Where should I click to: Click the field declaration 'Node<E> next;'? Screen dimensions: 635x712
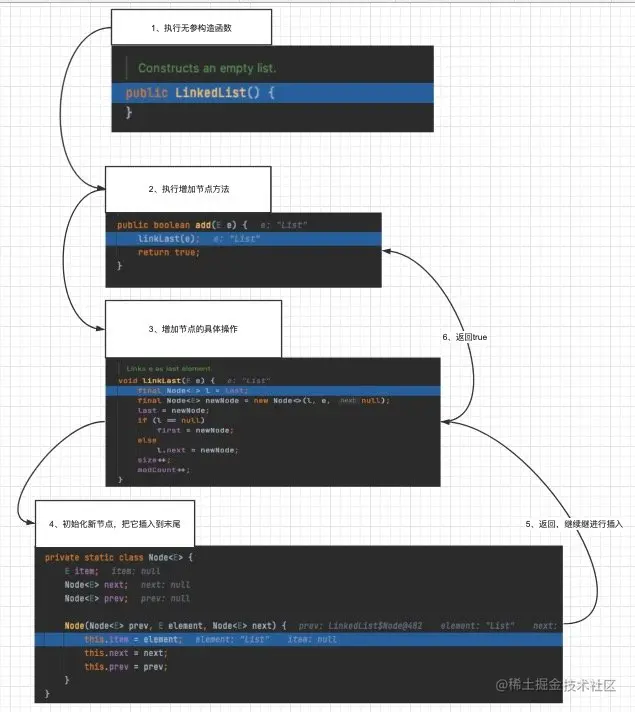96,584
